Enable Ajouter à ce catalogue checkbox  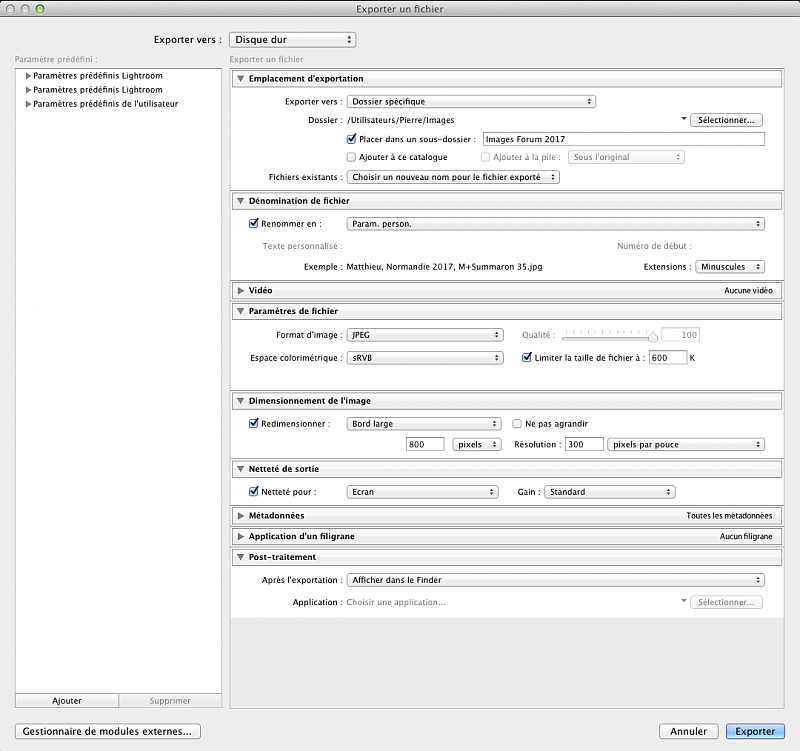click(351, 157)
